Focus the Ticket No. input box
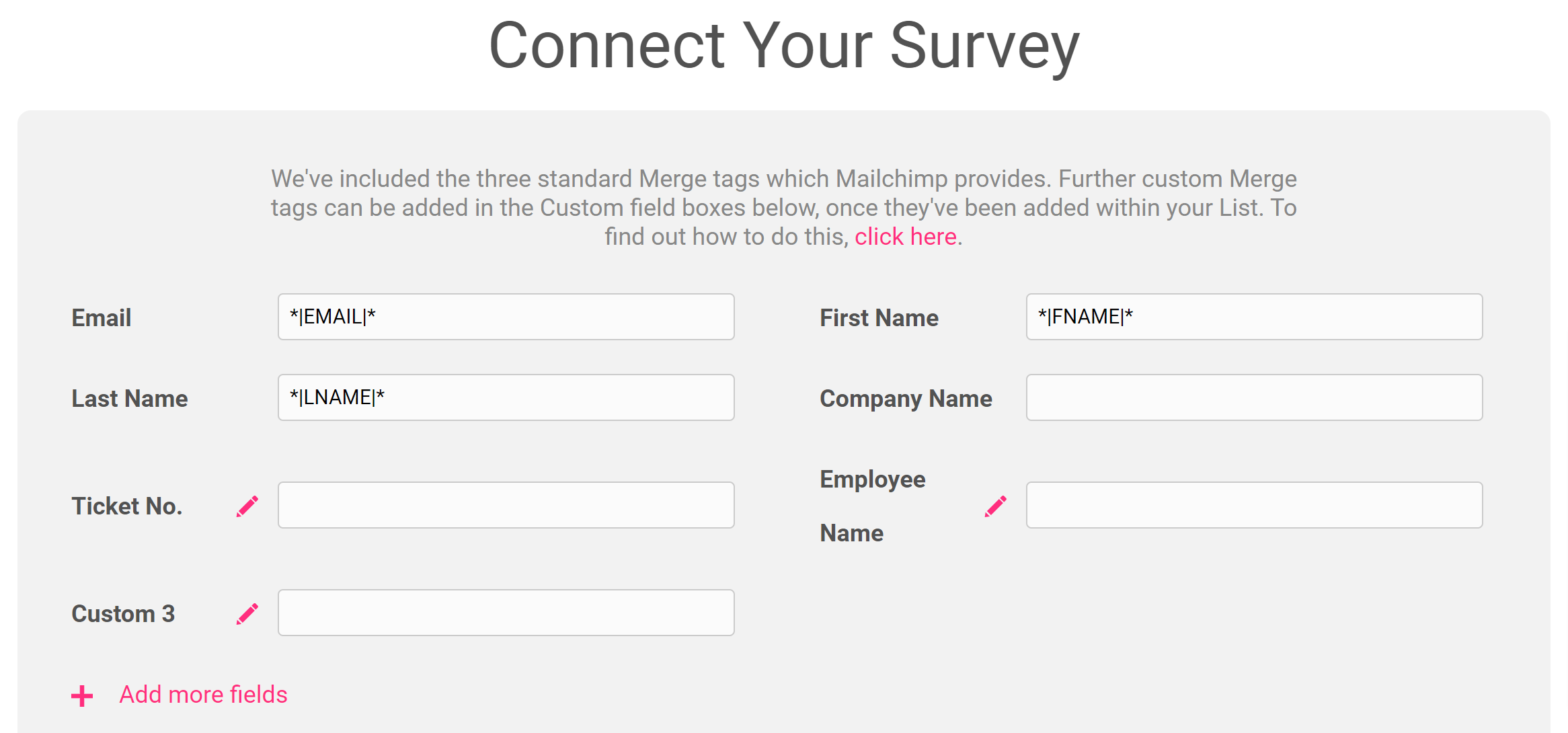 pos(506,505)
